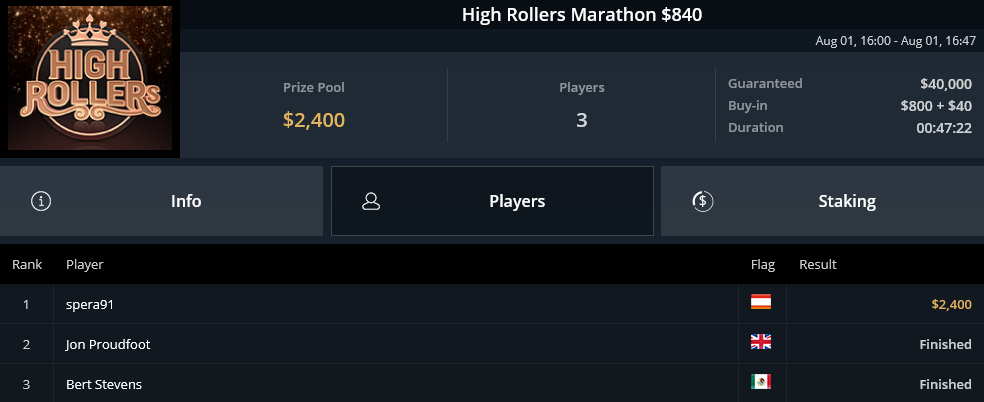Viewport: 984px width, 402px height.
Task: Click the person silhouette icon on Players tab
Action: coord(371,201)
